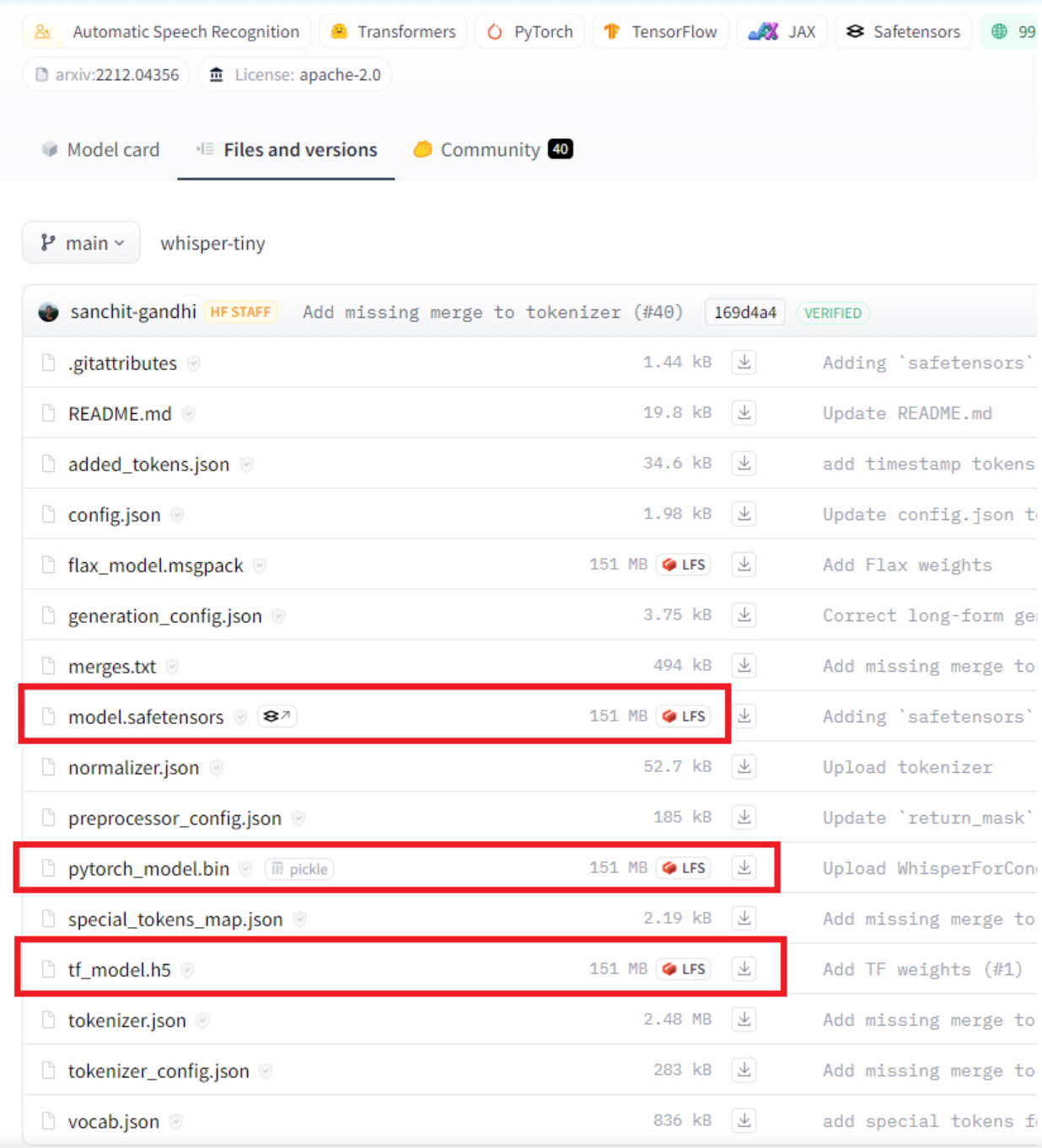Download generation_config.json via its download icon
The height and width of the screenshot is (1148, 1042).
click(744, 615)
